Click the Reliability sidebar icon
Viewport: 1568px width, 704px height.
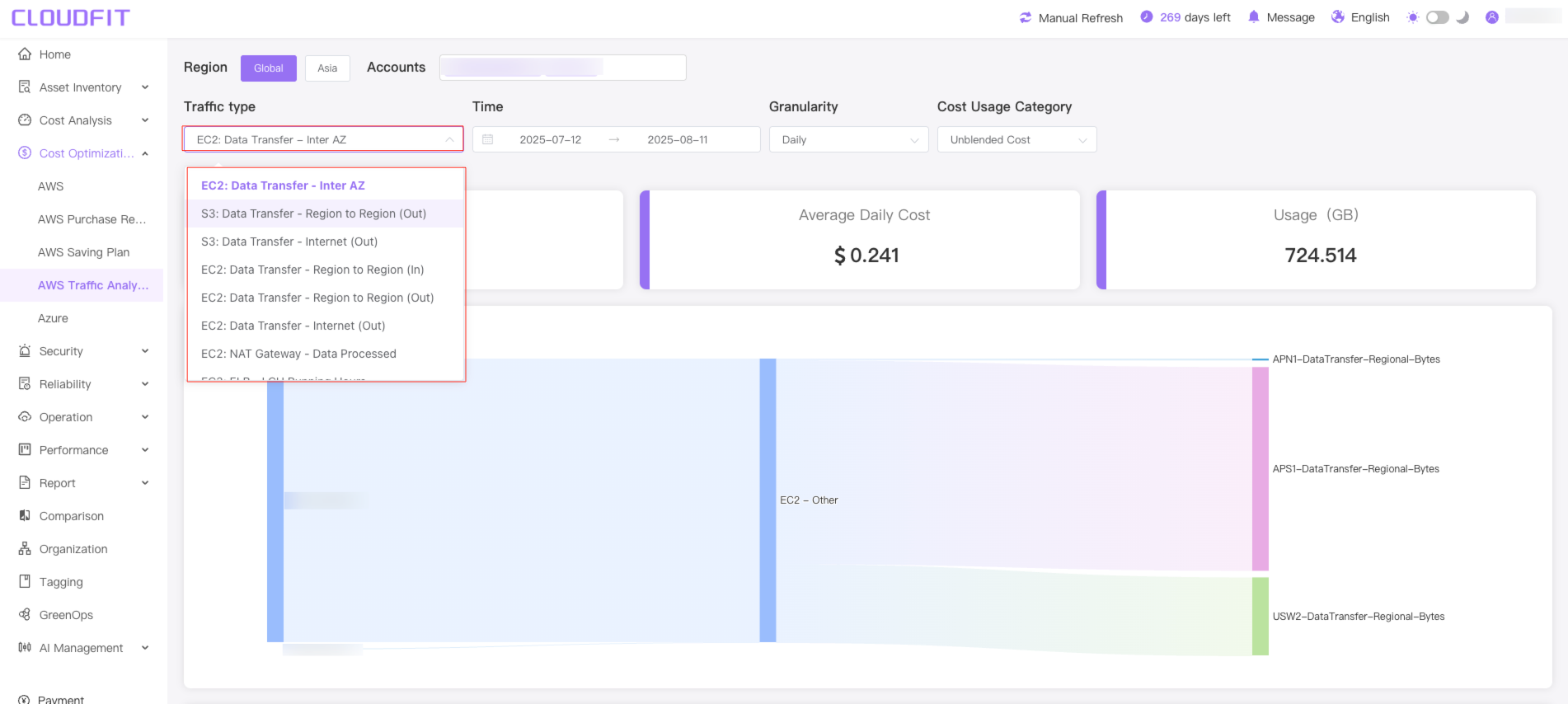(x=25, y=383)
